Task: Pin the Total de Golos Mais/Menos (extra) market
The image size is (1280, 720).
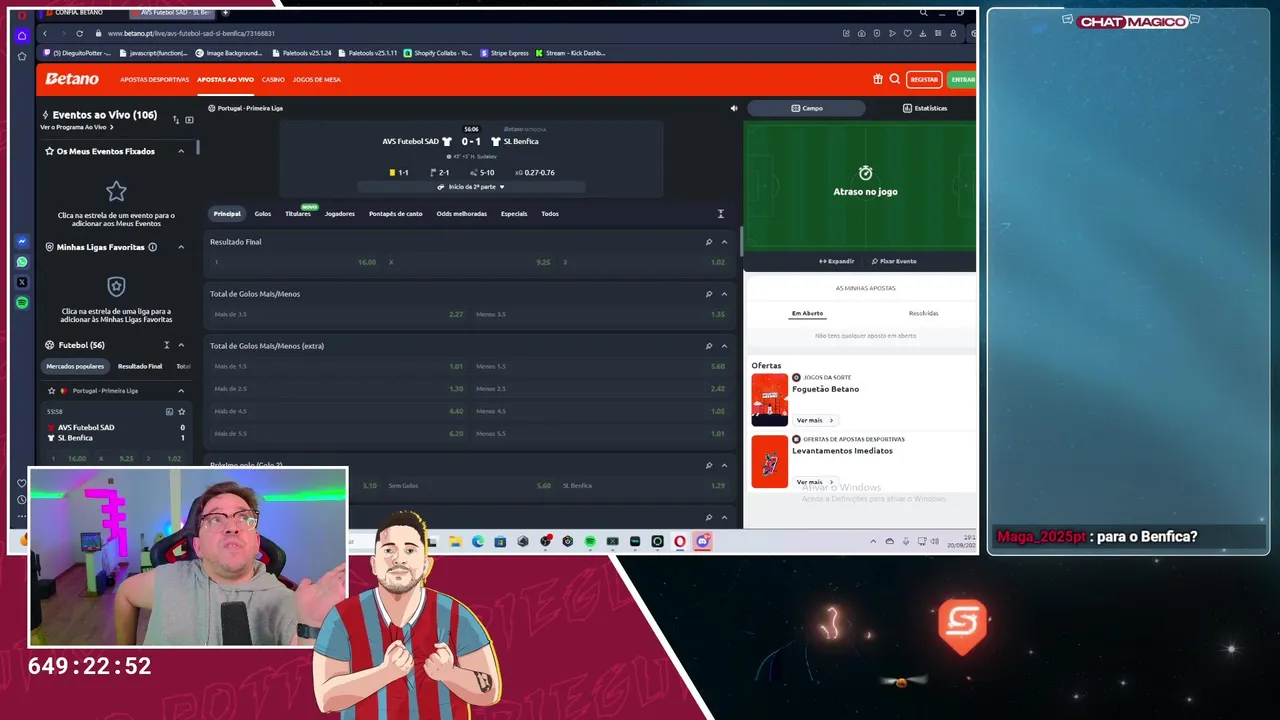Action: 709,346
